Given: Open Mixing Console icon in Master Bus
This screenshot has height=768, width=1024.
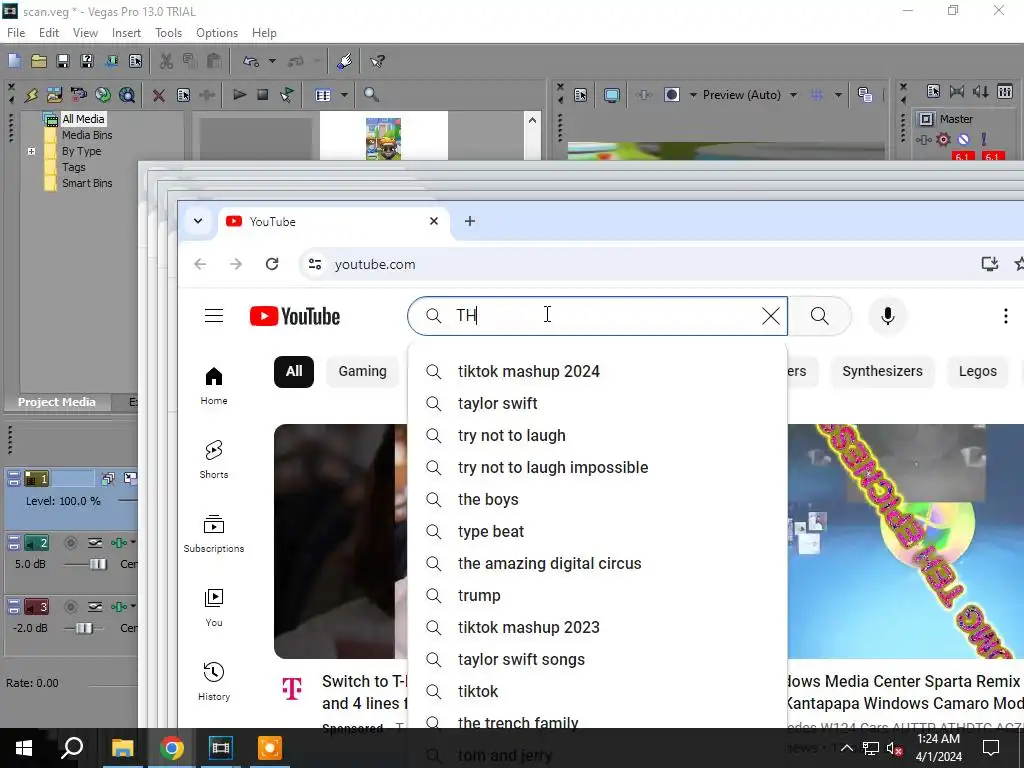Looking at the screenshot, I should tap(1005, 91).
